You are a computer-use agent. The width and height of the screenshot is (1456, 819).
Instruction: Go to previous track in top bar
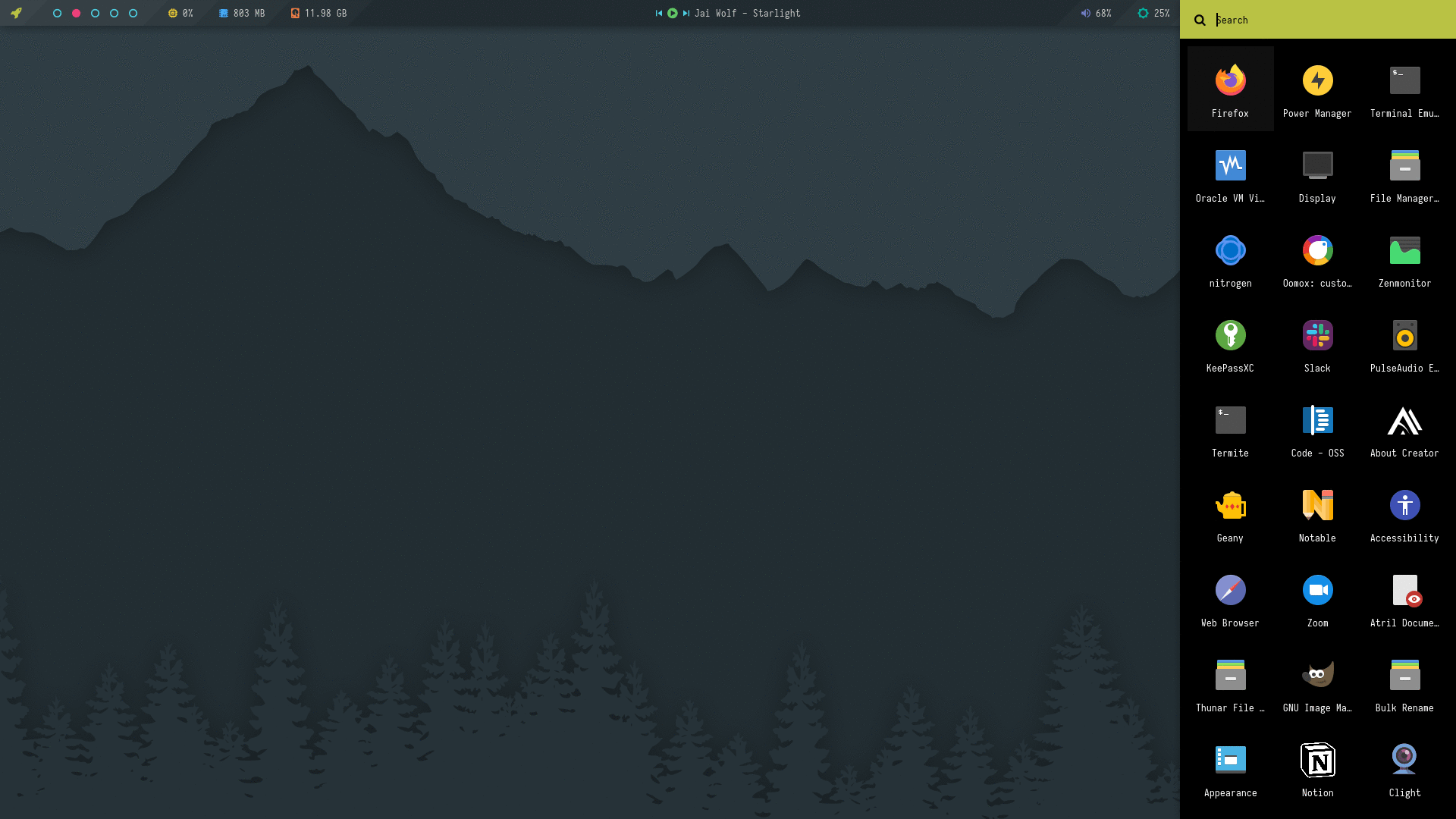[659, 13]
